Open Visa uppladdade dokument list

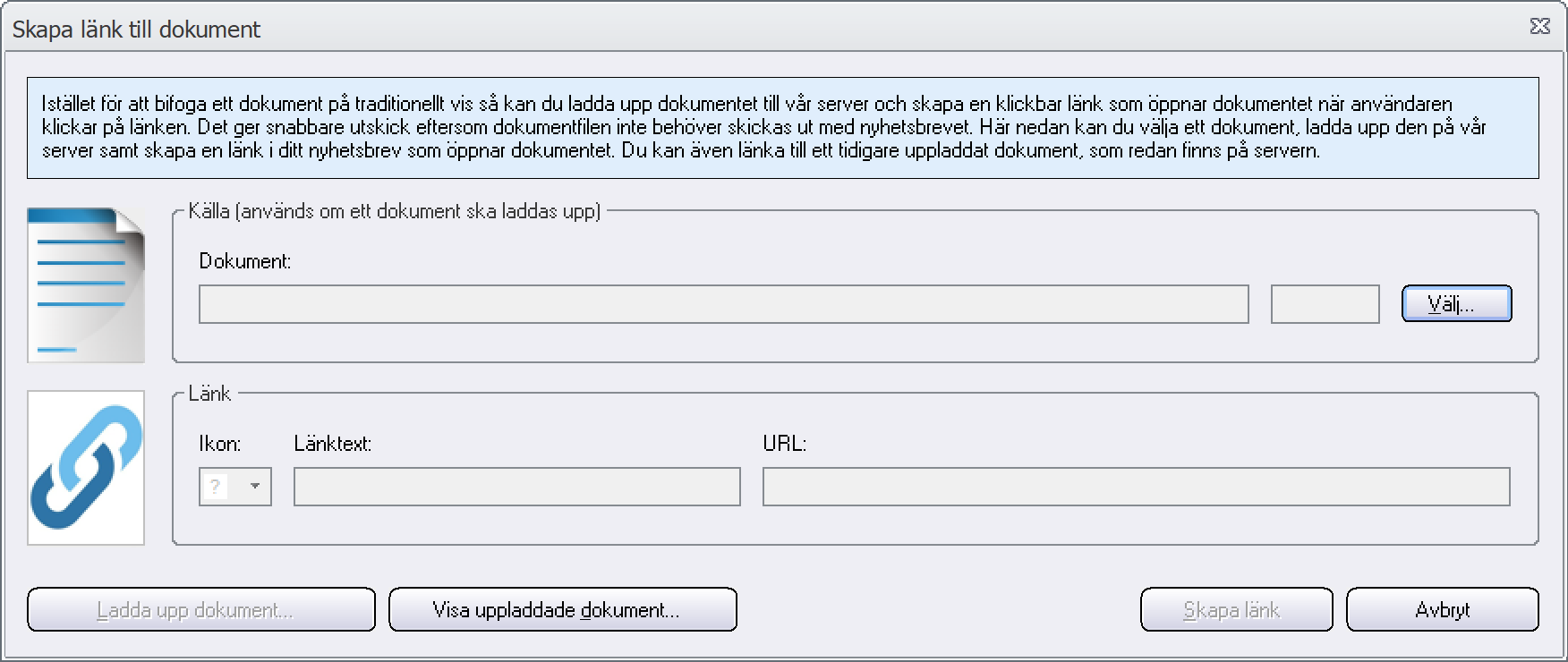pyautogui.click(x=563, y=610)
